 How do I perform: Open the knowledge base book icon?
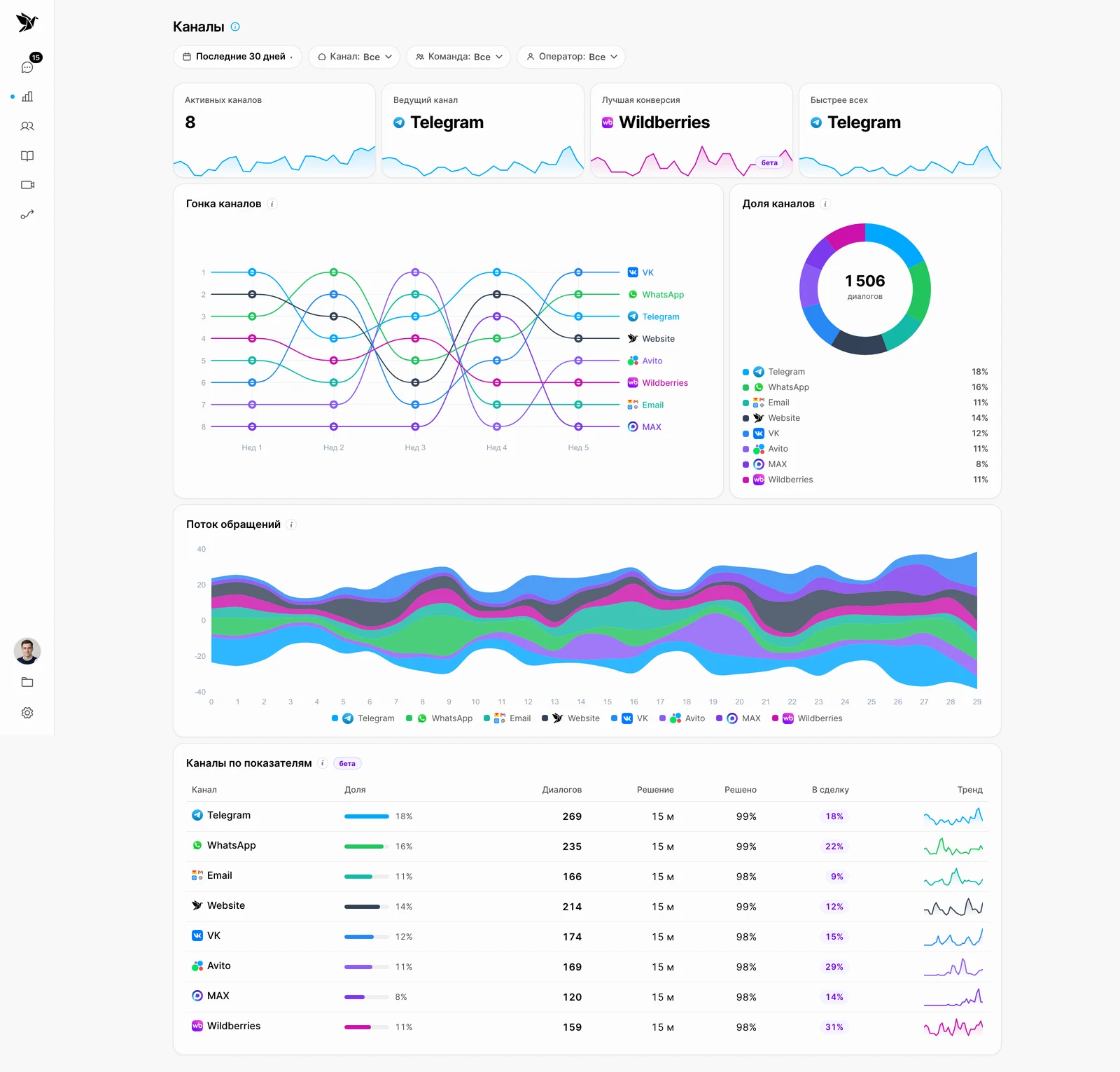(27, 156)
